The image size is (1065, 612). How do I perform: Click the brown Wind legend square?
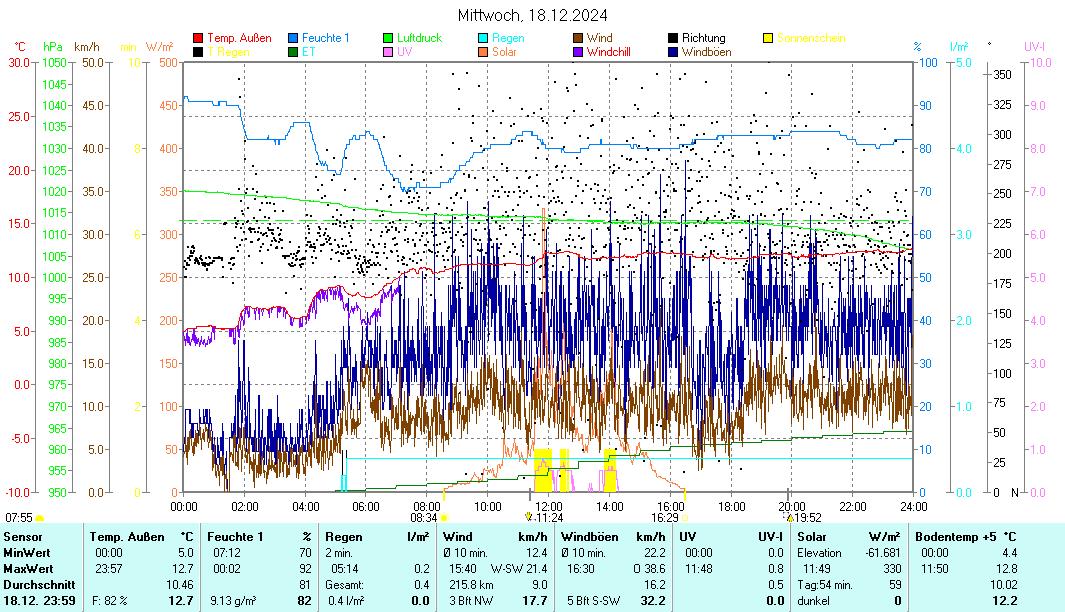(579, 38)
